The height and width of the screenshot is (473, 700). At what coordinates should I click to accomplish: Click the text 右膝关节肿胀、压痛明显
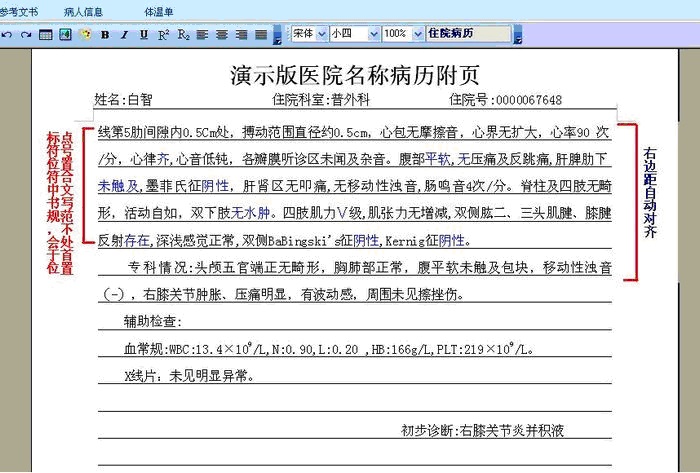tap(215, 295)
